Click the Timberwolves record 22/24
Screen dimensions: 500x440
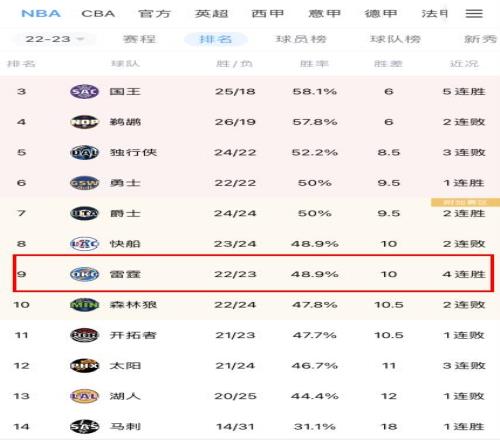click(235, 305)
